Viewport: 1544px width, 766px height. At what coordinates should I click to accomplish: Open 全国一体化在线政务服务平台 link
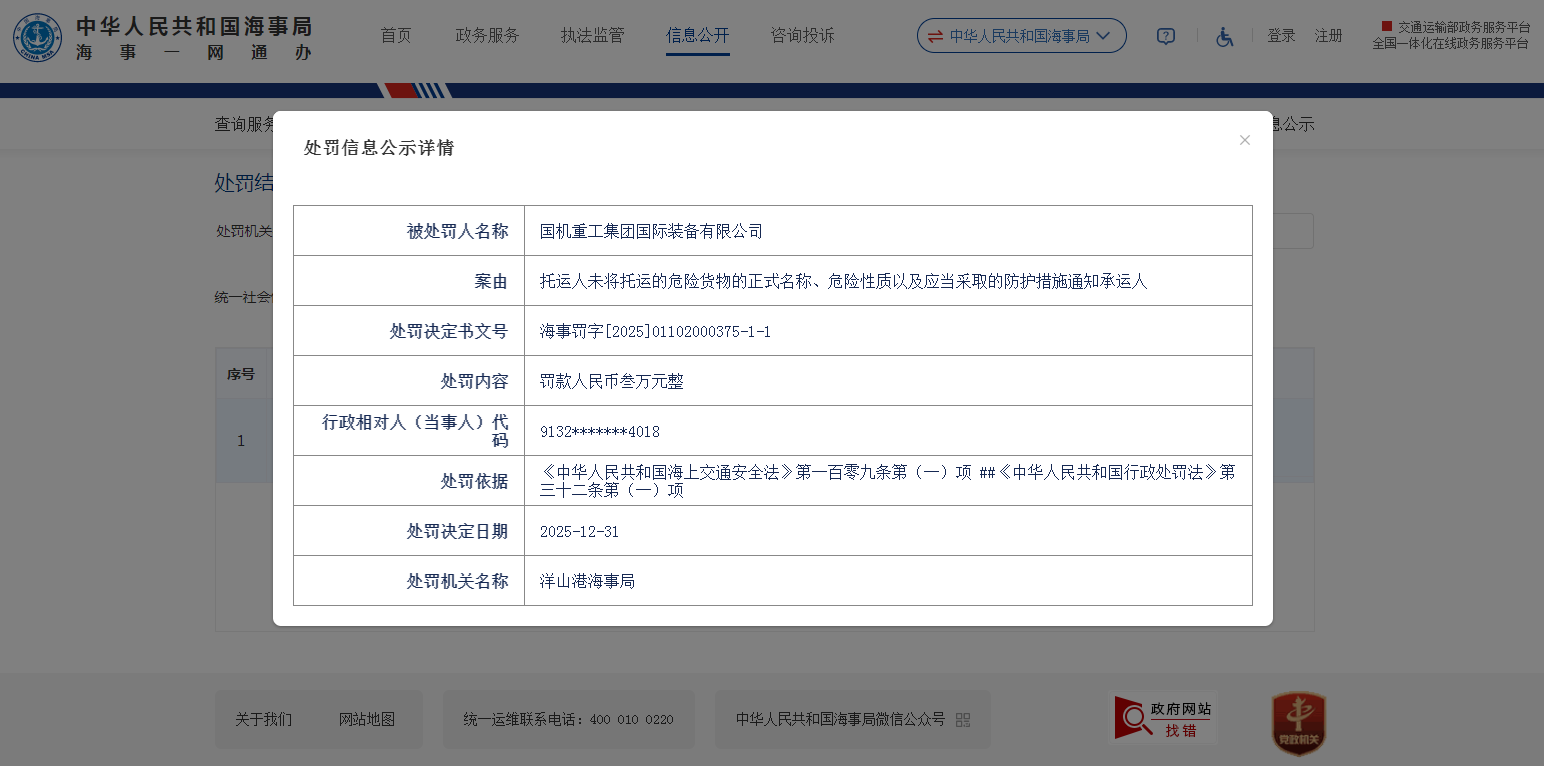click(1450, 44)
